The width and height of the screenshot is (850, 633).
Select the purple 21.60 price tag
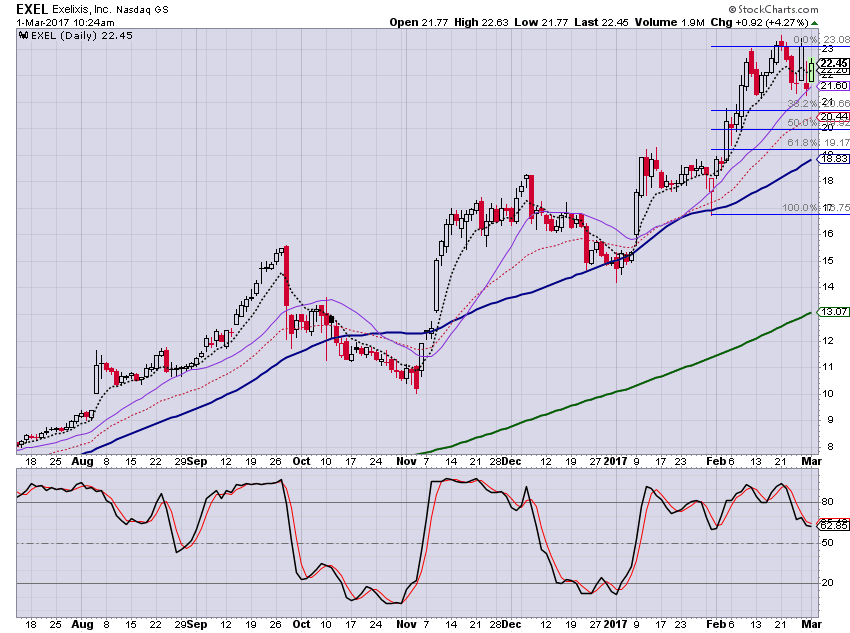(x=833, y=86)
